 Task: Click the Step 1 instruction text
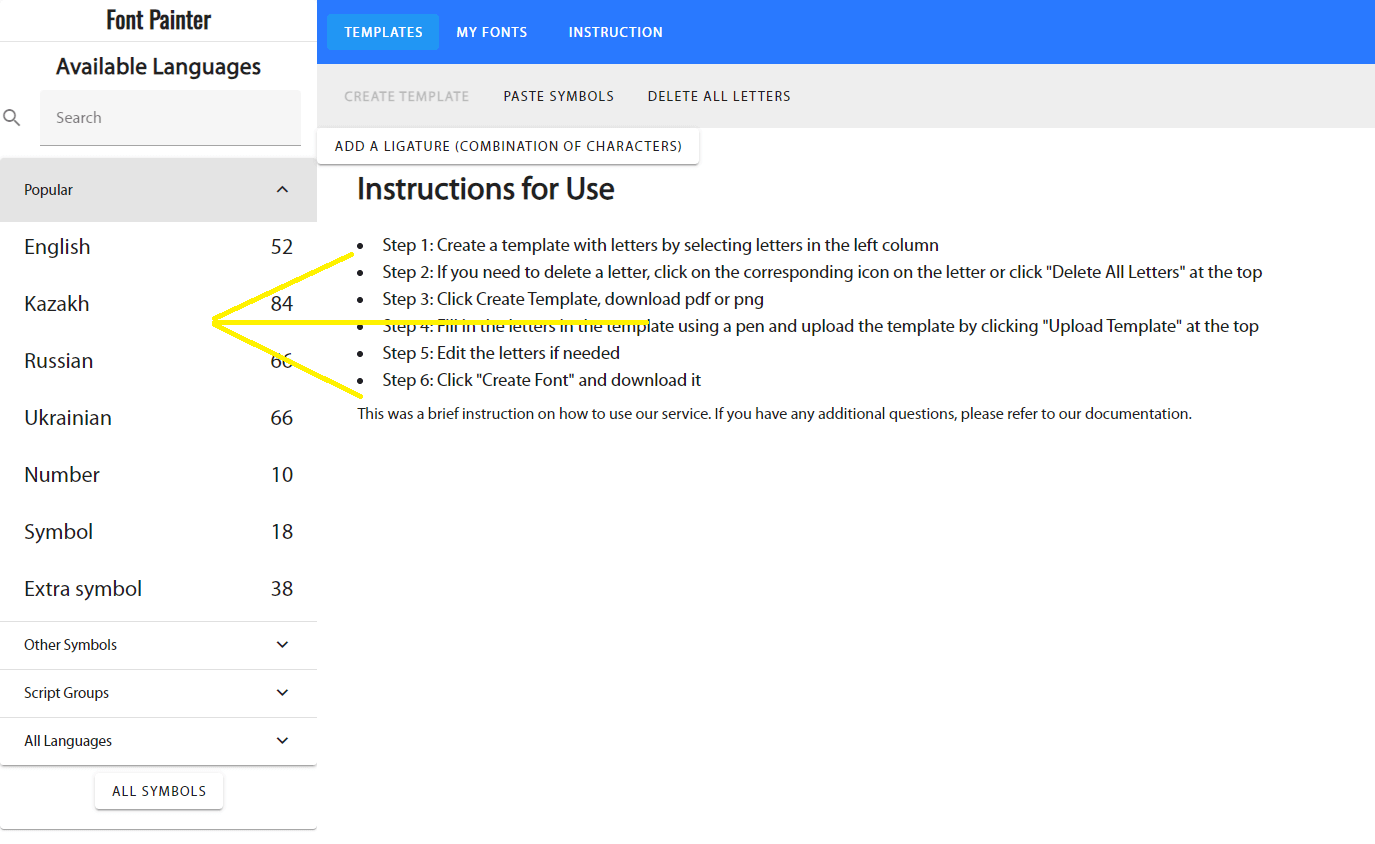[x=660, y=245]
